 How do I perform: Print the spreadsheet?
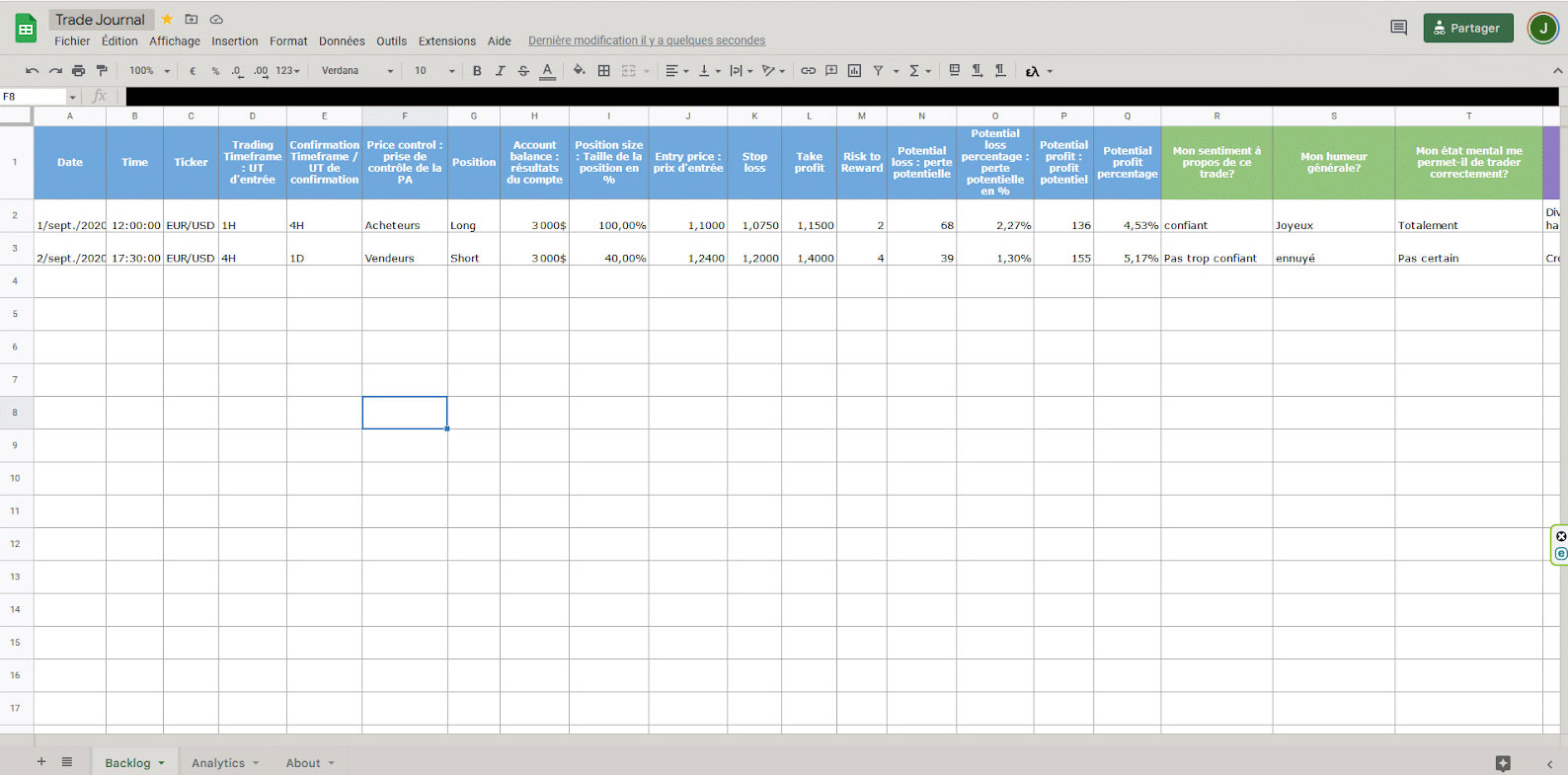pos(79,71)
